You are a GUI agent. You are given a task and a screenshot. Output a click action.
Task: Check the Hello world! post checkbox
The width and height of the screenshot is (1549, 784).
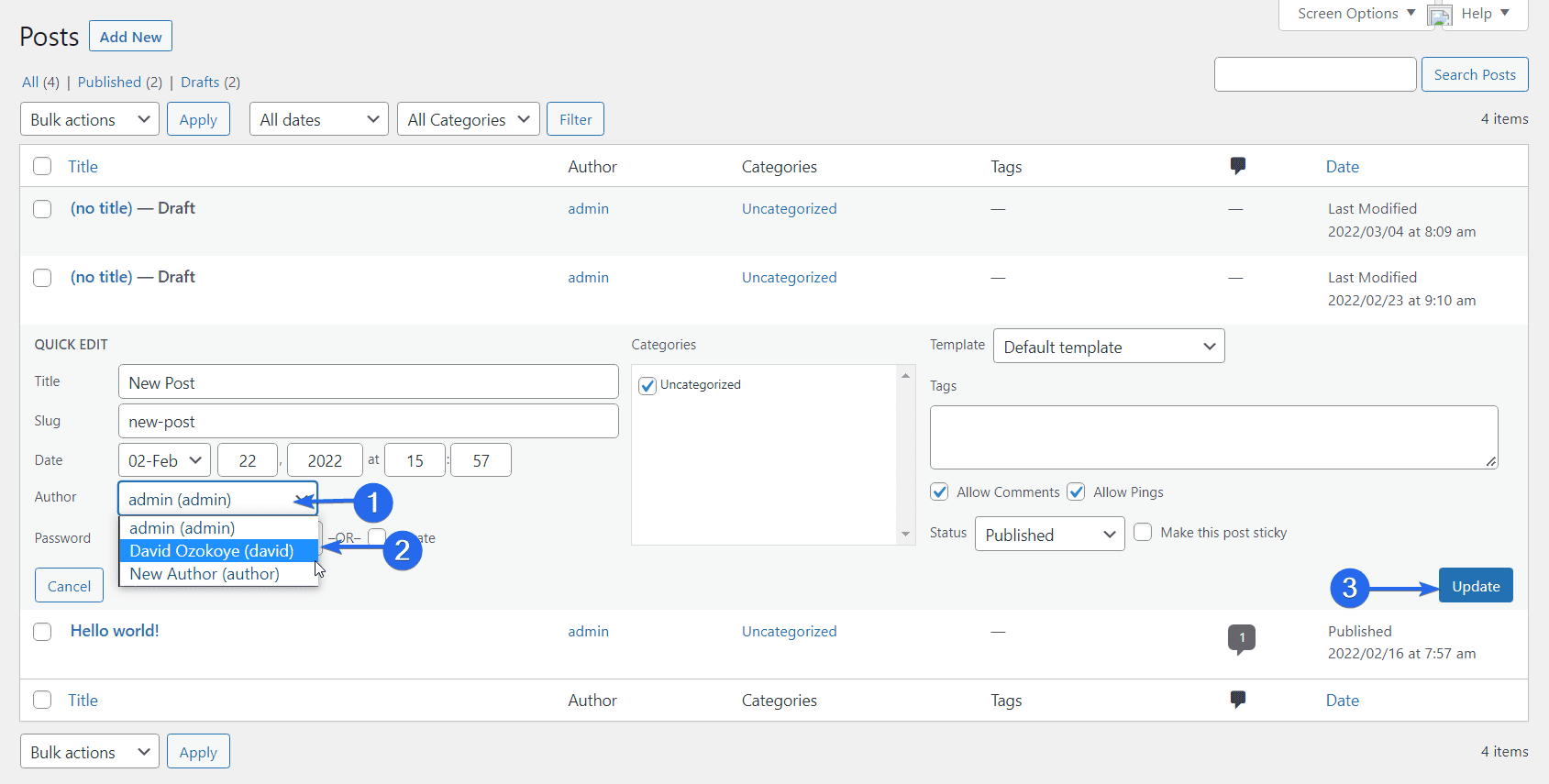click(x=42, y=632)
